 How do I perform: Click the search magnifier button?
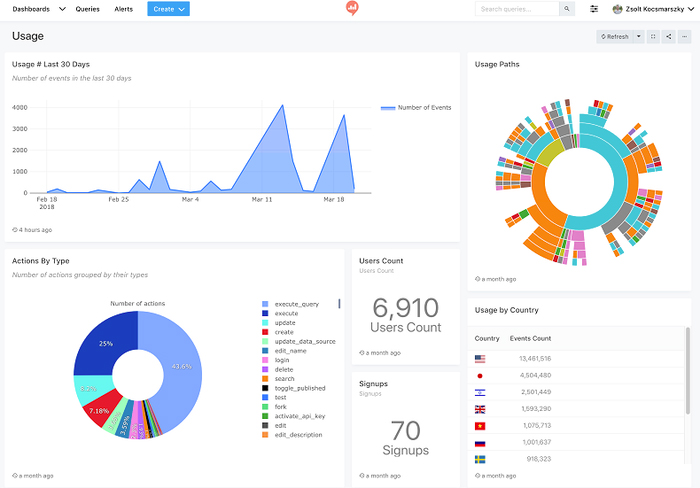[x=567, y=9]
